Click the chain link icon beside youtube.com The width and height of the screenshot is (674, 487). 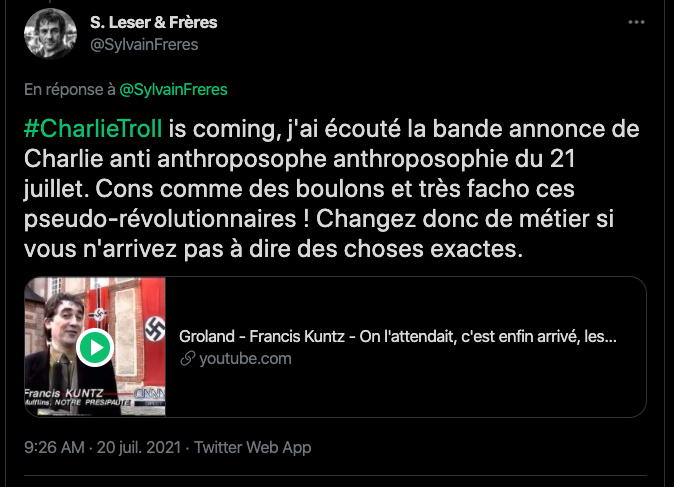click(185, 359)
